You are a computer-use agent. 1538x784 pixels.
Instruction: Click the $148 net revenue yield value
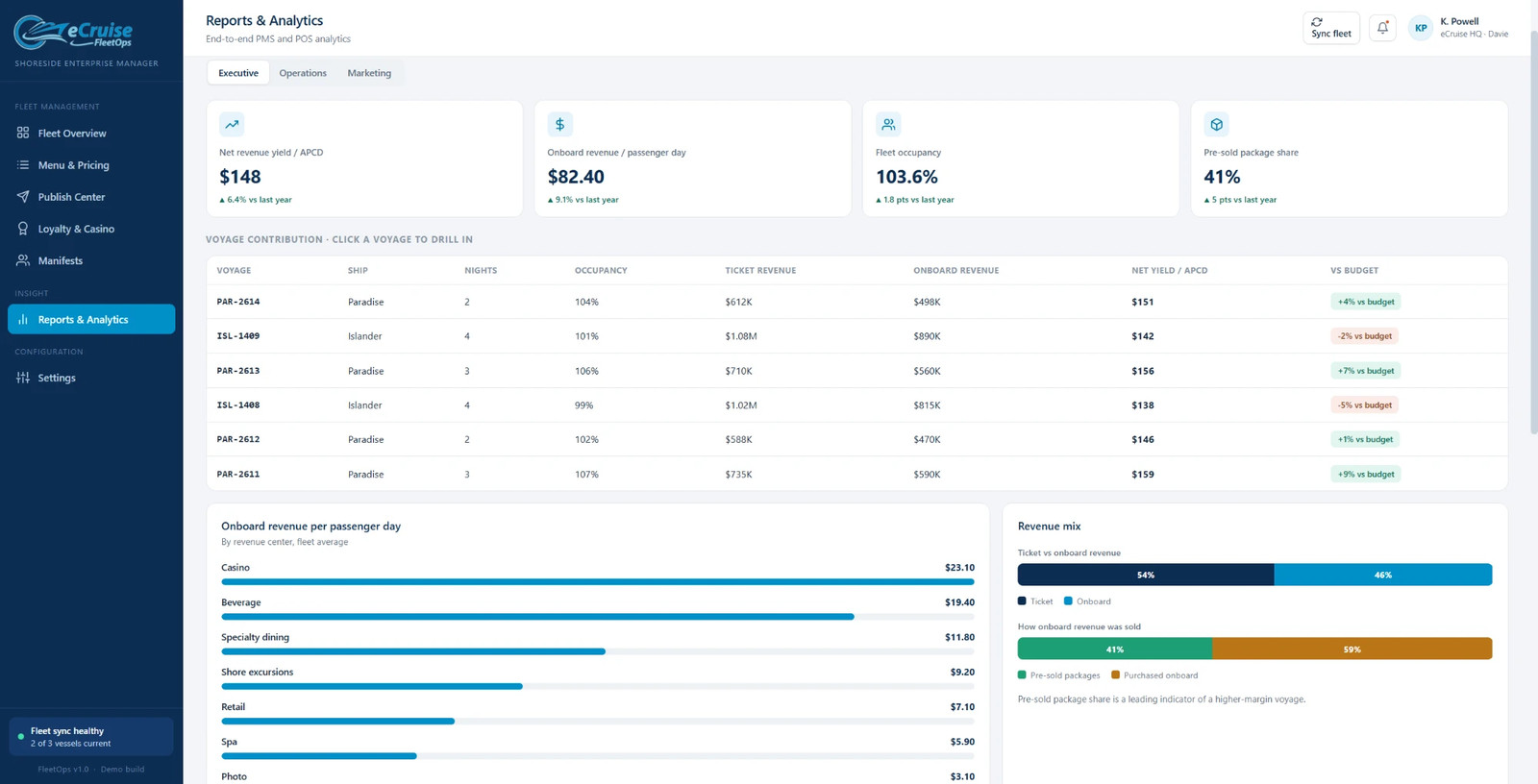(x=240, y=177)
